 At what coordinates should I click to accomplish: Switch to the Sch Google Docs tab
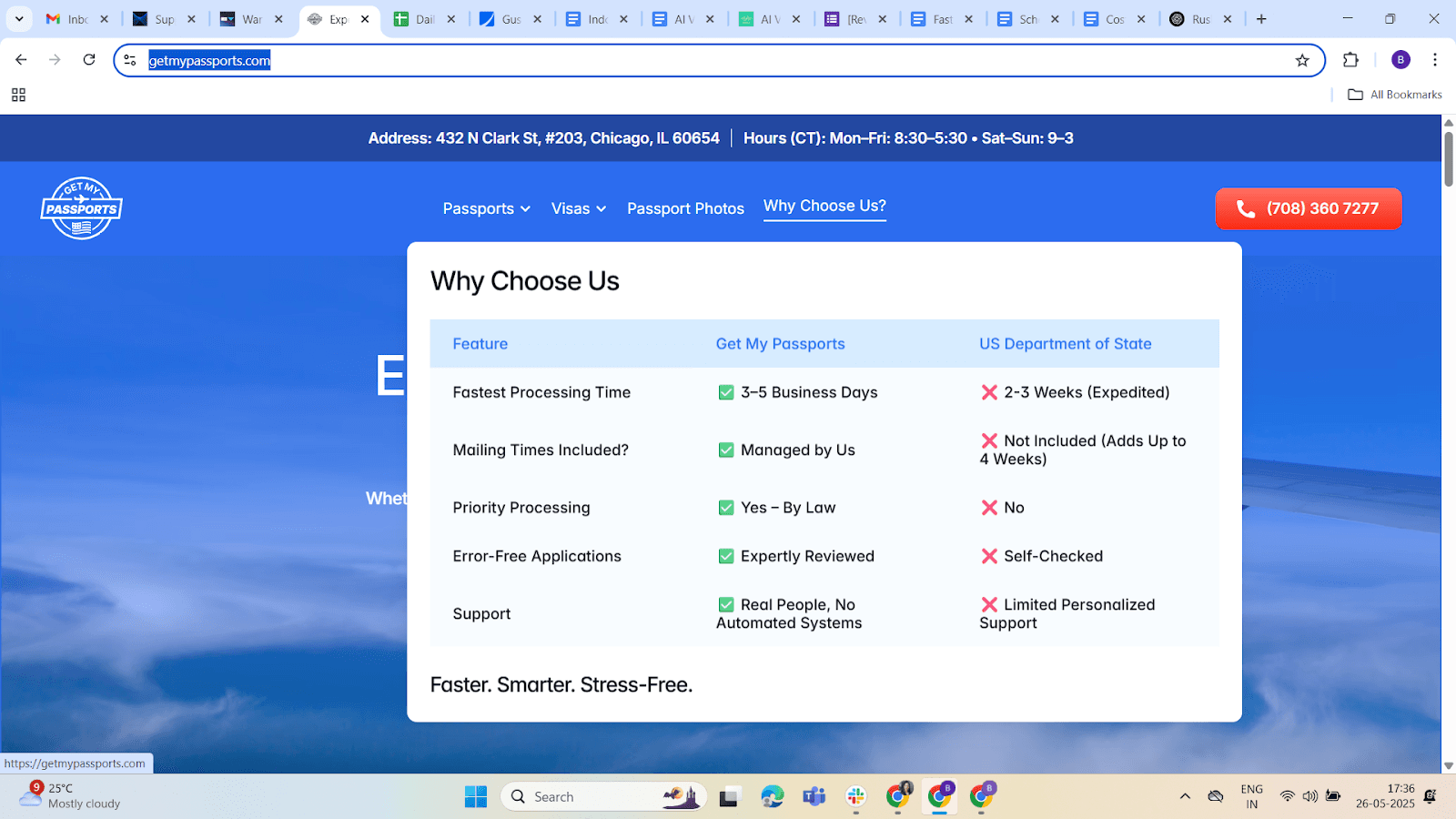(x=1027, y=19)
